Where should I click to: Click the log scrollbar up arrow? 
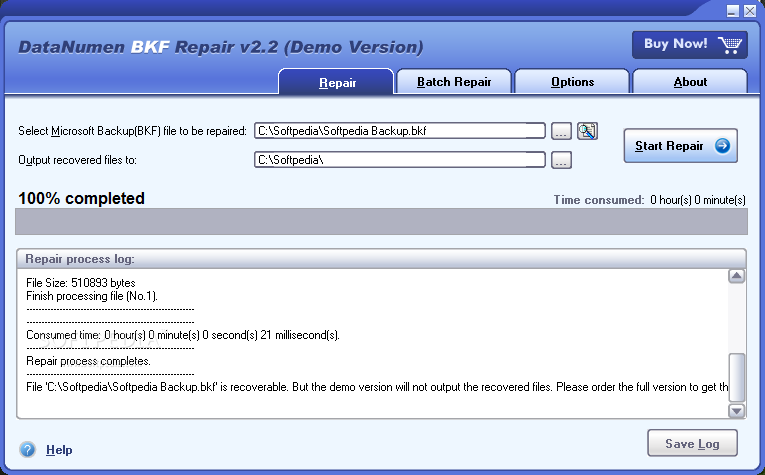[736, 276]
